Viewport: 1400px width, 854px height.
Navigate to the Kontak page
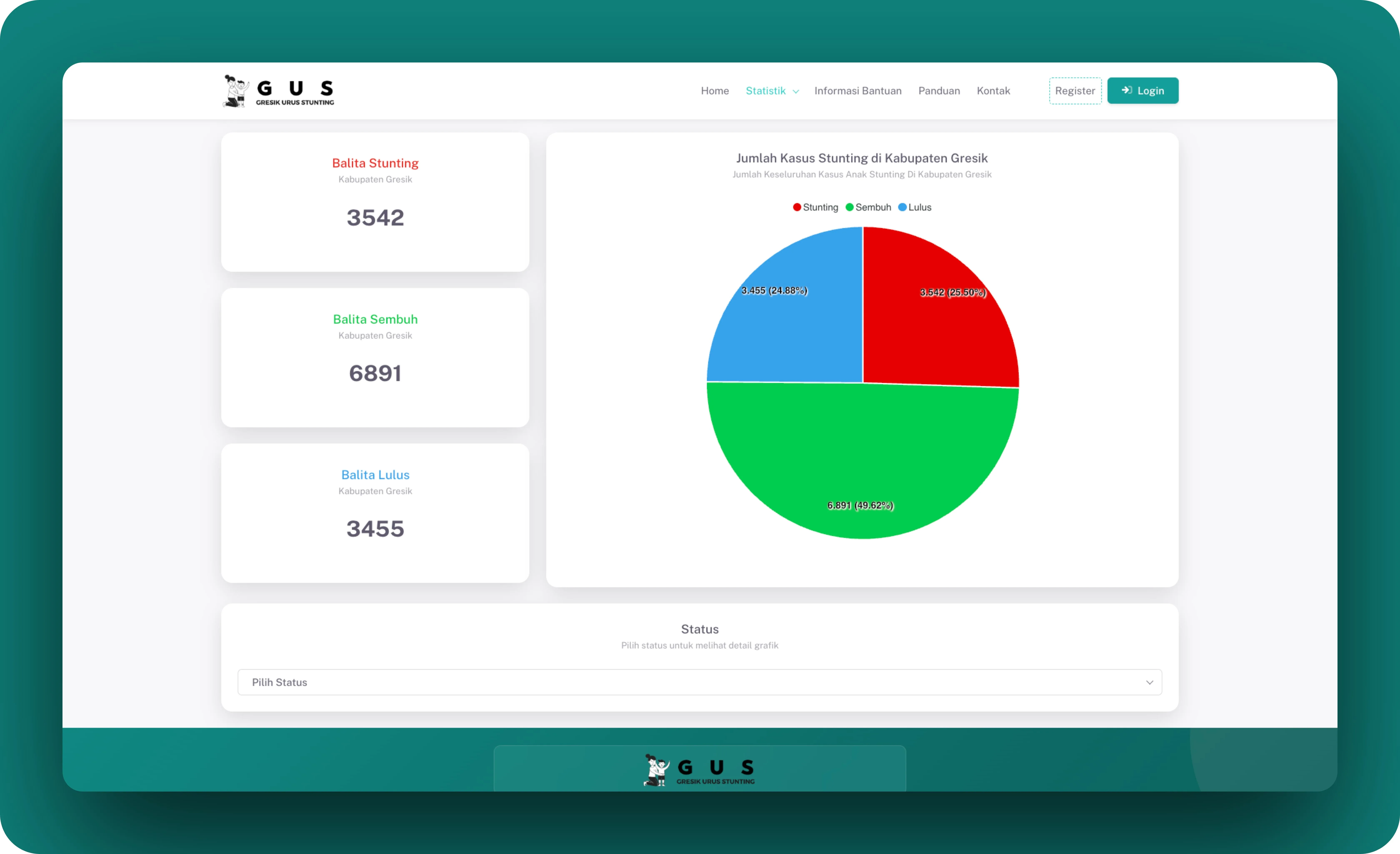pos(993,91)
